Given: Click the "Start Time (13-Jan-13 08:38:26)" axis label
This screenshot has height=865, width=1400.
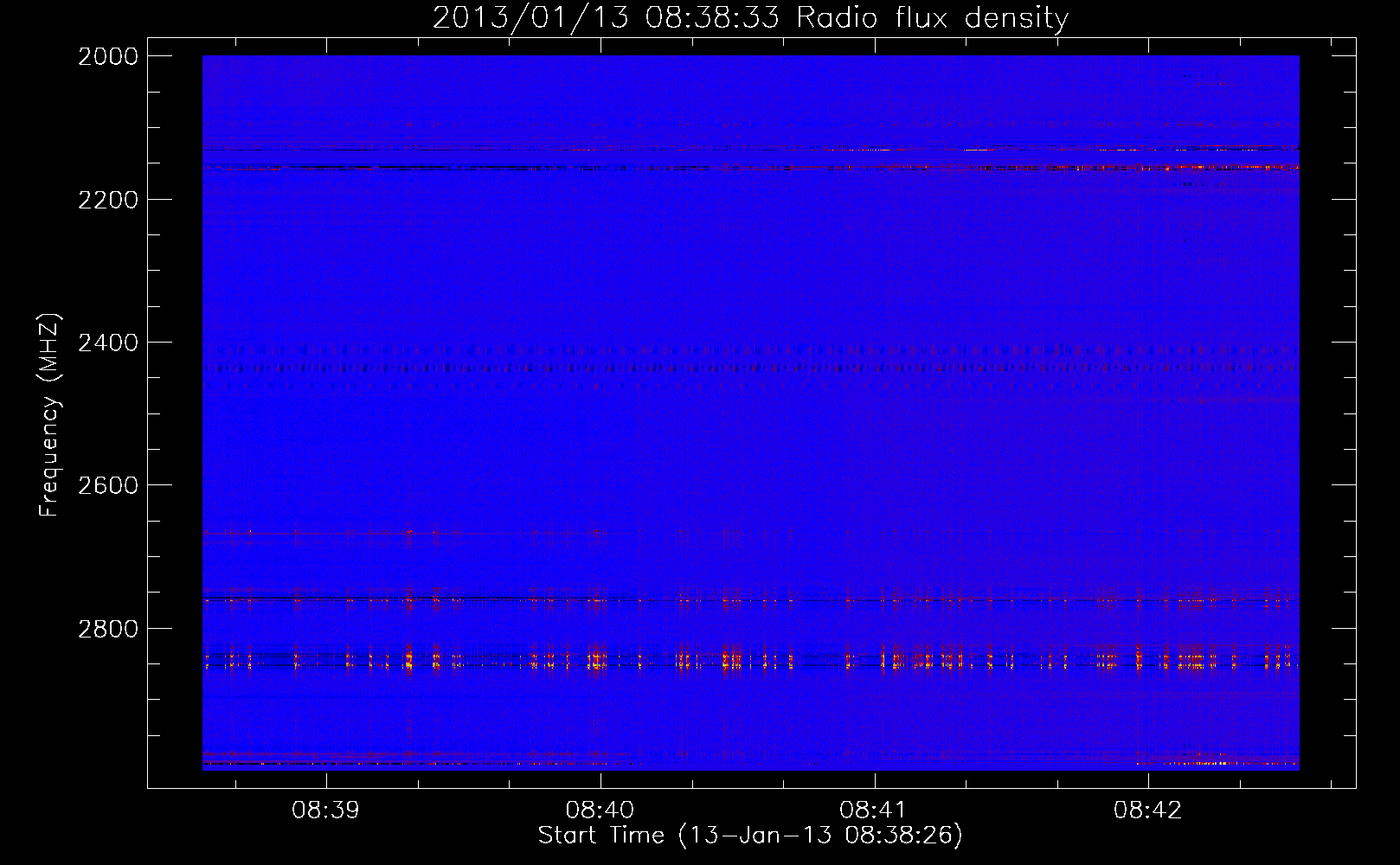Looking at the screenshot, I should point(750,836).
